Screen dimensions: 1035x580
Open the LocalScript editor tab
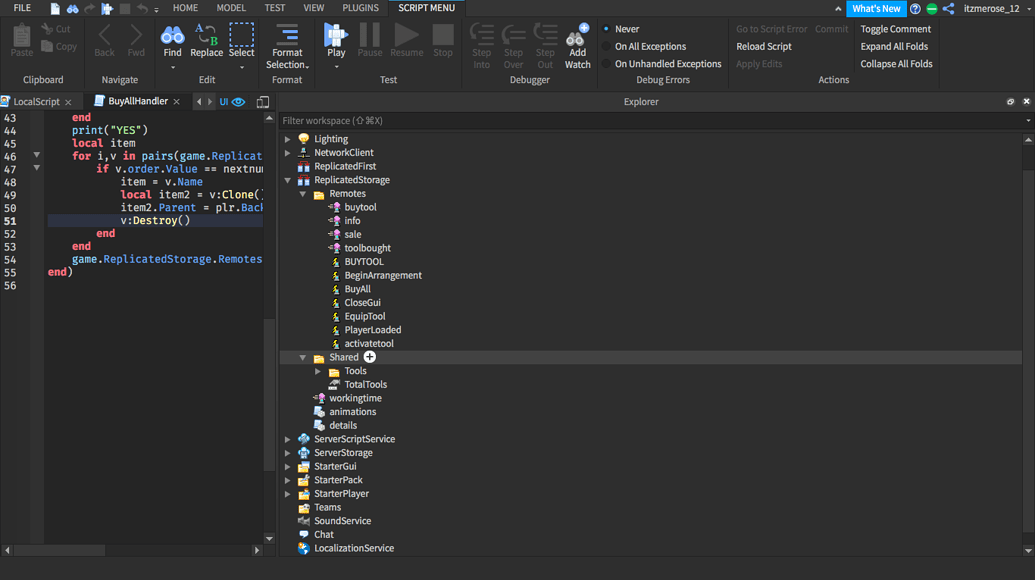(x=36, y=102)
